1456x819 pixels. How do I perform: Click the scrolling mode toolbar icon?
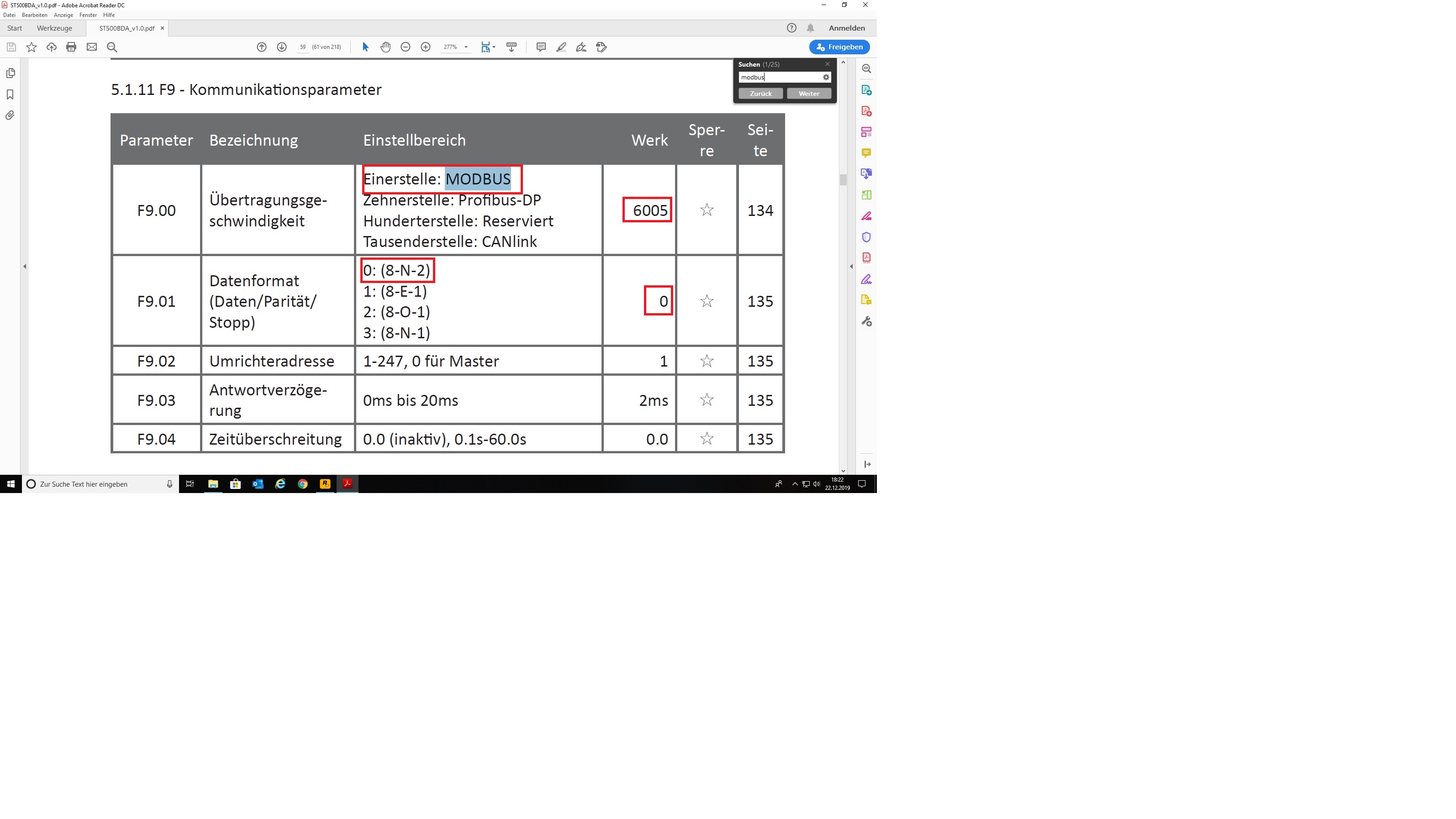(x=512, y=47)
